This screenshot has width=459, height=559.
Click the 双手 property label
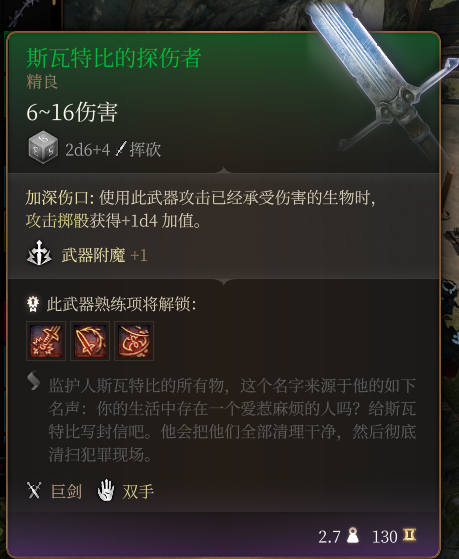coord(138,491)
